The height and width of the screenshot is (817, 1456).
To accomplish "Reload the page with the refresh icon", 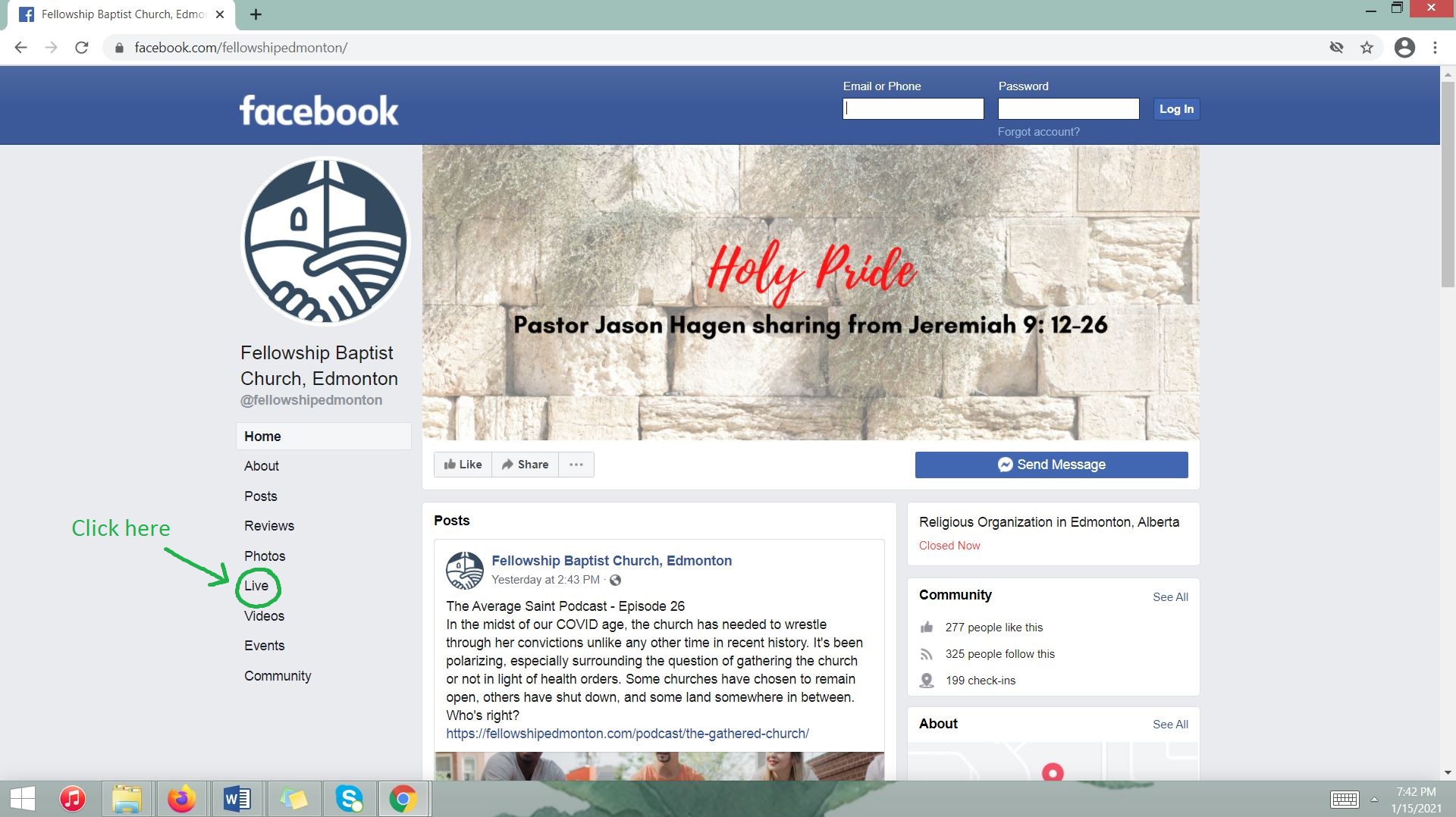I will pos(82,47).
